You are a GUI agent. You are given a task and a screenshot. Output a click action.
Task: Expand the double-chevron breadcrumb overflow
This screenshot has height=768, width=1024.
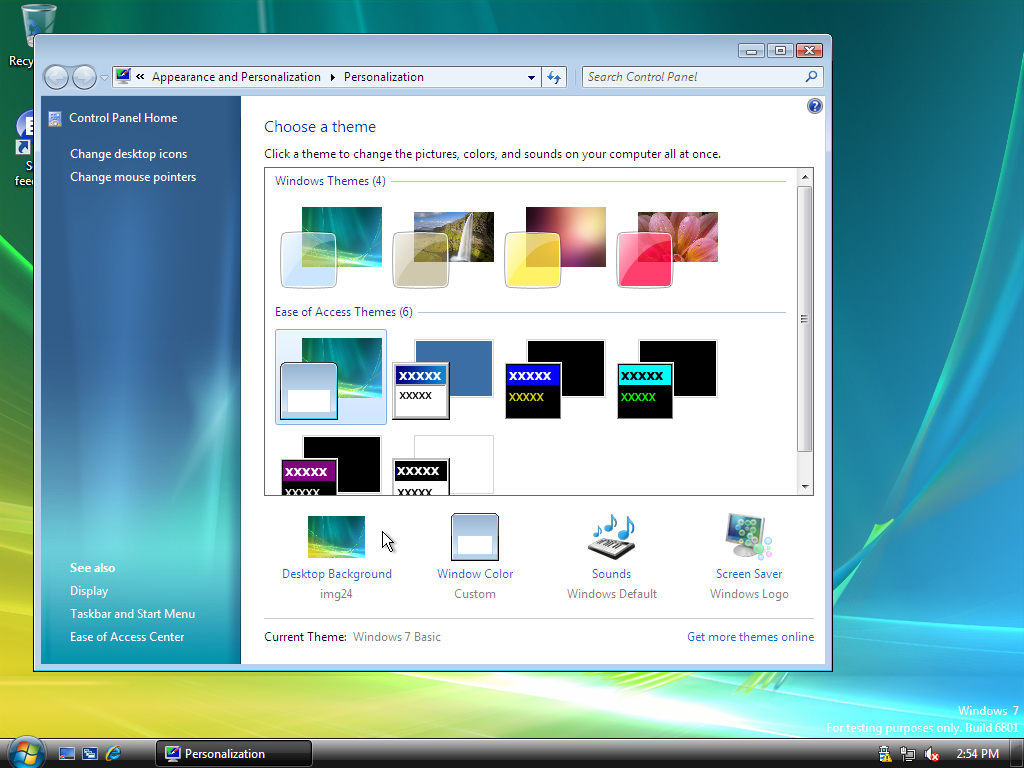click(x=140, y=76)
